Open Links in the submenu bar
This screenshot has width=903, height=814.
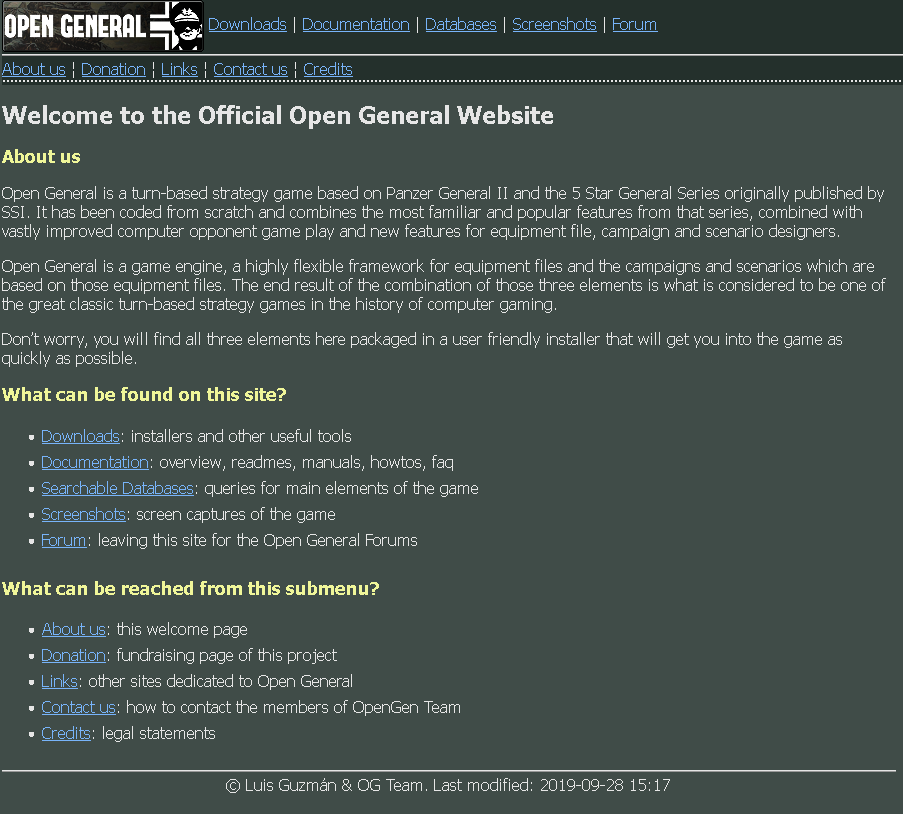(x=179, y=69)
